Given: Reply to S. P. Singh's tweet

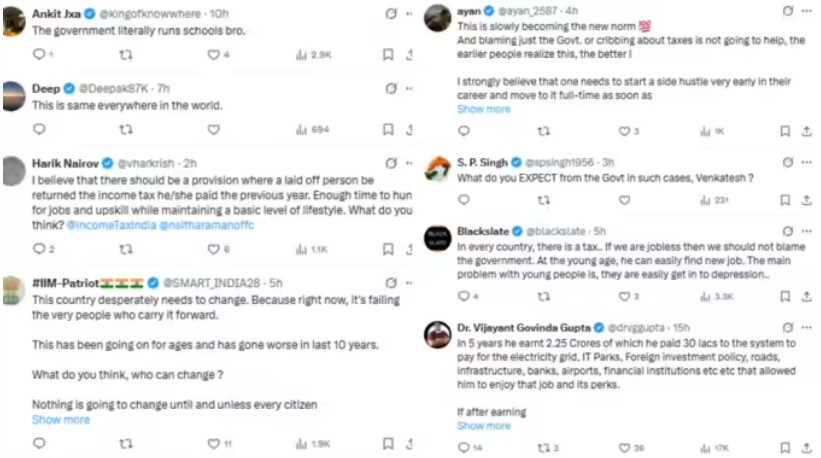Looking at the screenshot, I should (461, 200).
